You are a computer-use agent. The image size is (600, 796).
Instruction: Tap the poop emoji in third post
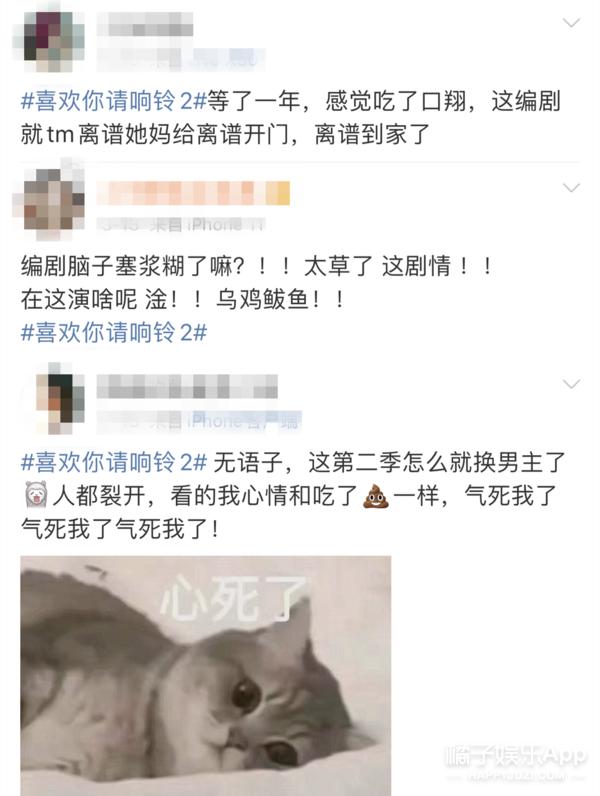coord(376,495)
